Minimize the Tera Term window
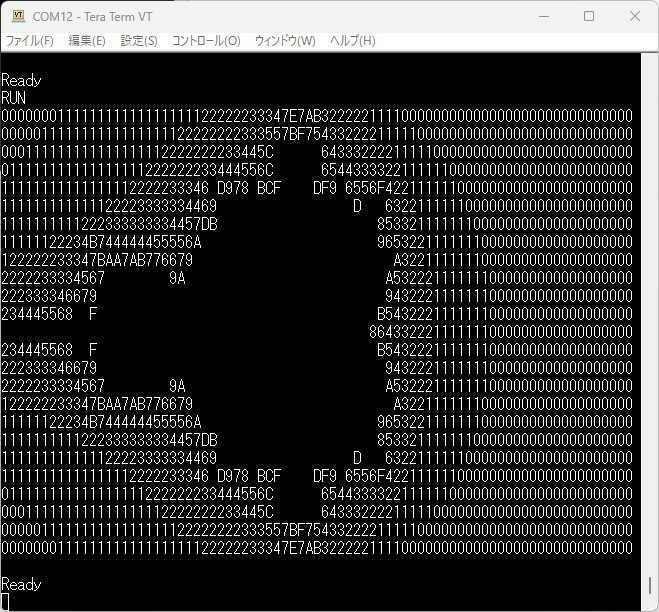 (x=543, y=16)
